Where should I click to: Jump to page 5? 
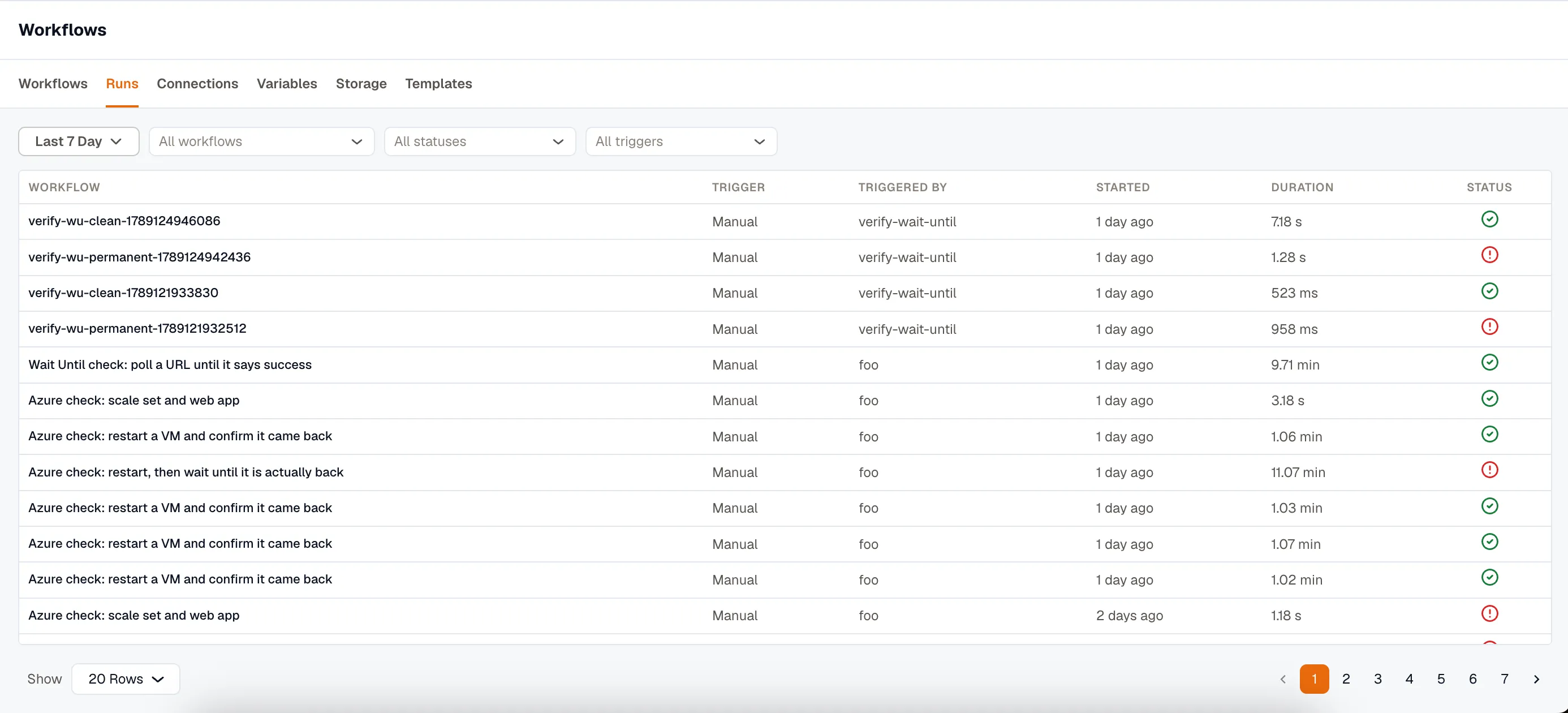point(1441,679)
